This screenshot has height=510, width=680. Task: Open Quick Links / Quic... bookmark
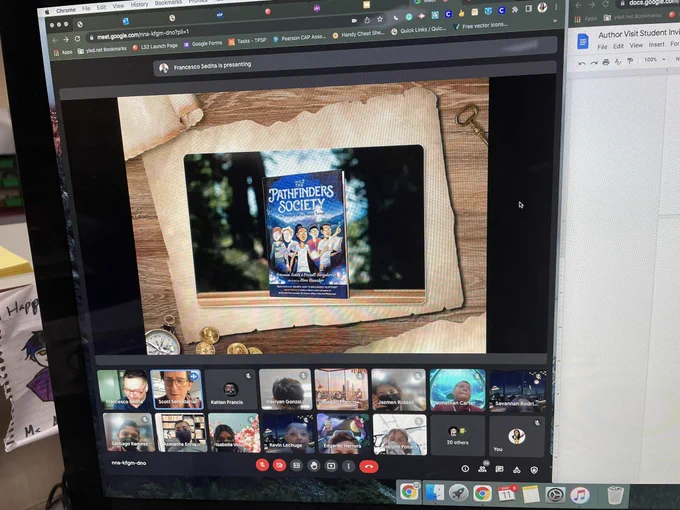pyautogui.click(x=419, y=30)
